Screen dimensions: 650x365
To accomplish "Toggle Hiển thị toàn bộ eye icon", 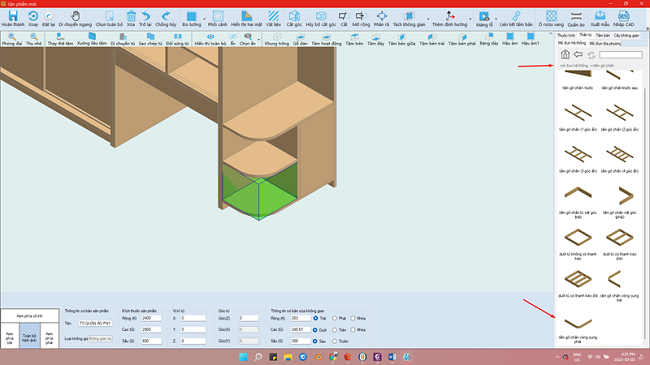I will (x=211, y=37).
